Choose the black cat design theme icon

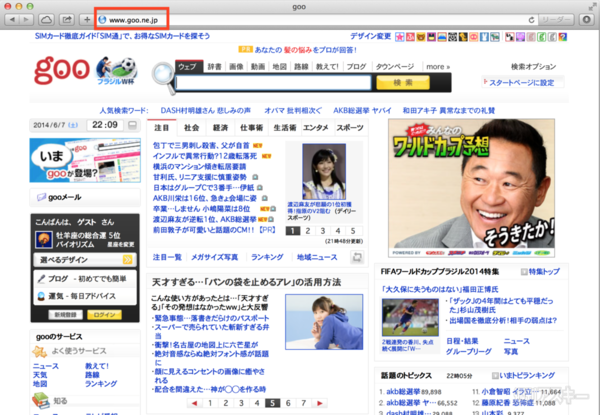tap(431, 37)
